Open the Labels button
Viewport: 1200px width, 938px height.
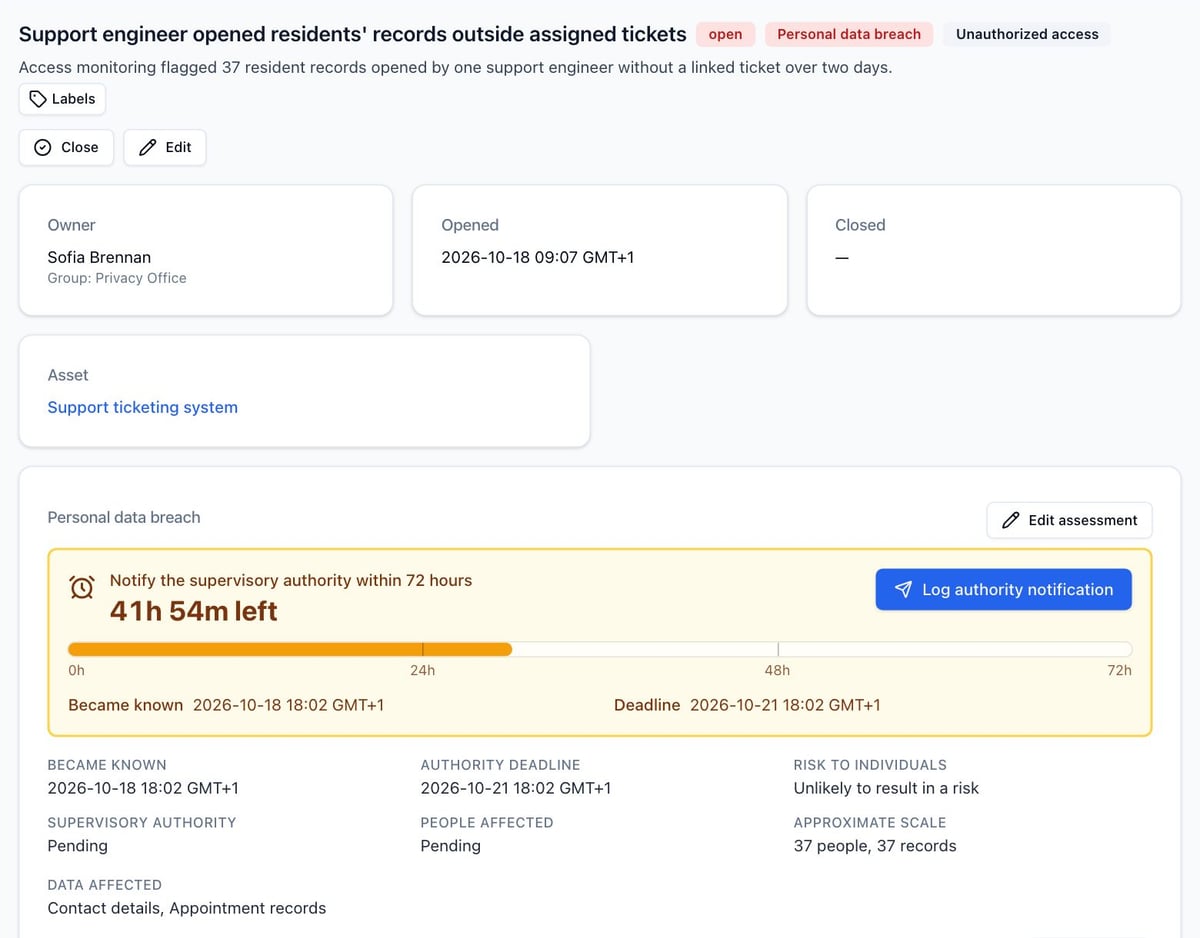(x=62, y=99)
